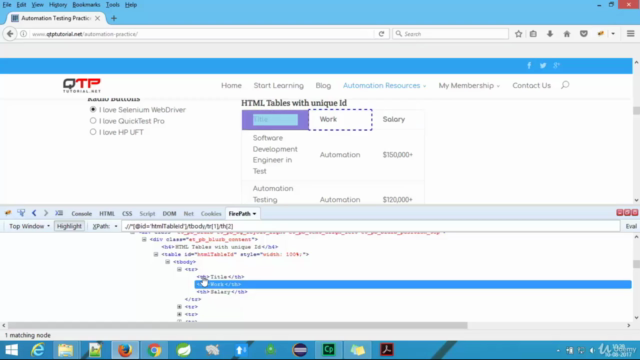Go back with the browser back arrow
Screen dimensions: 640x360
[10, 34]
